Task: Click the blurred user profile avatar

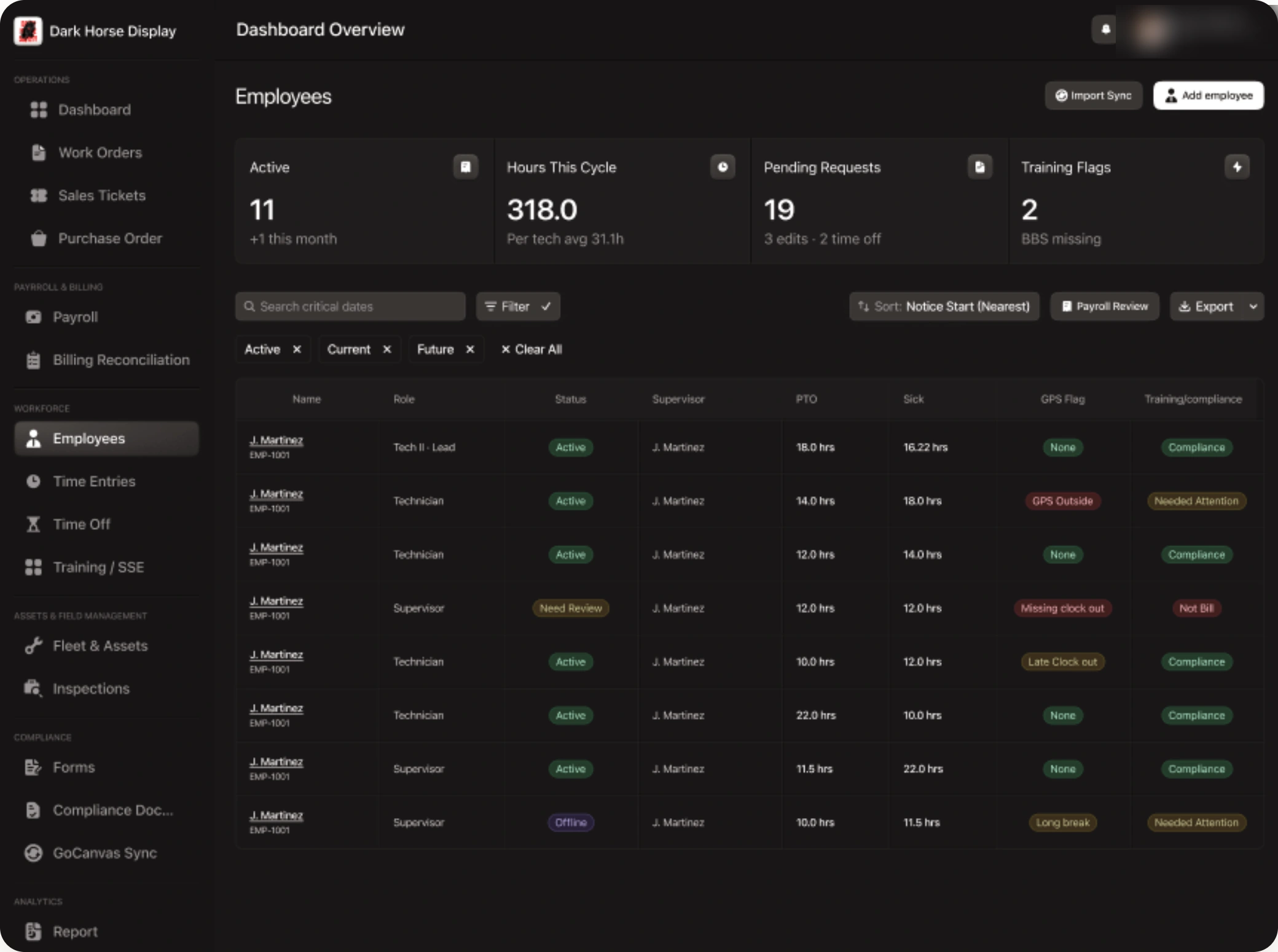Action: pyautogui.click(x=1151, y=29)
